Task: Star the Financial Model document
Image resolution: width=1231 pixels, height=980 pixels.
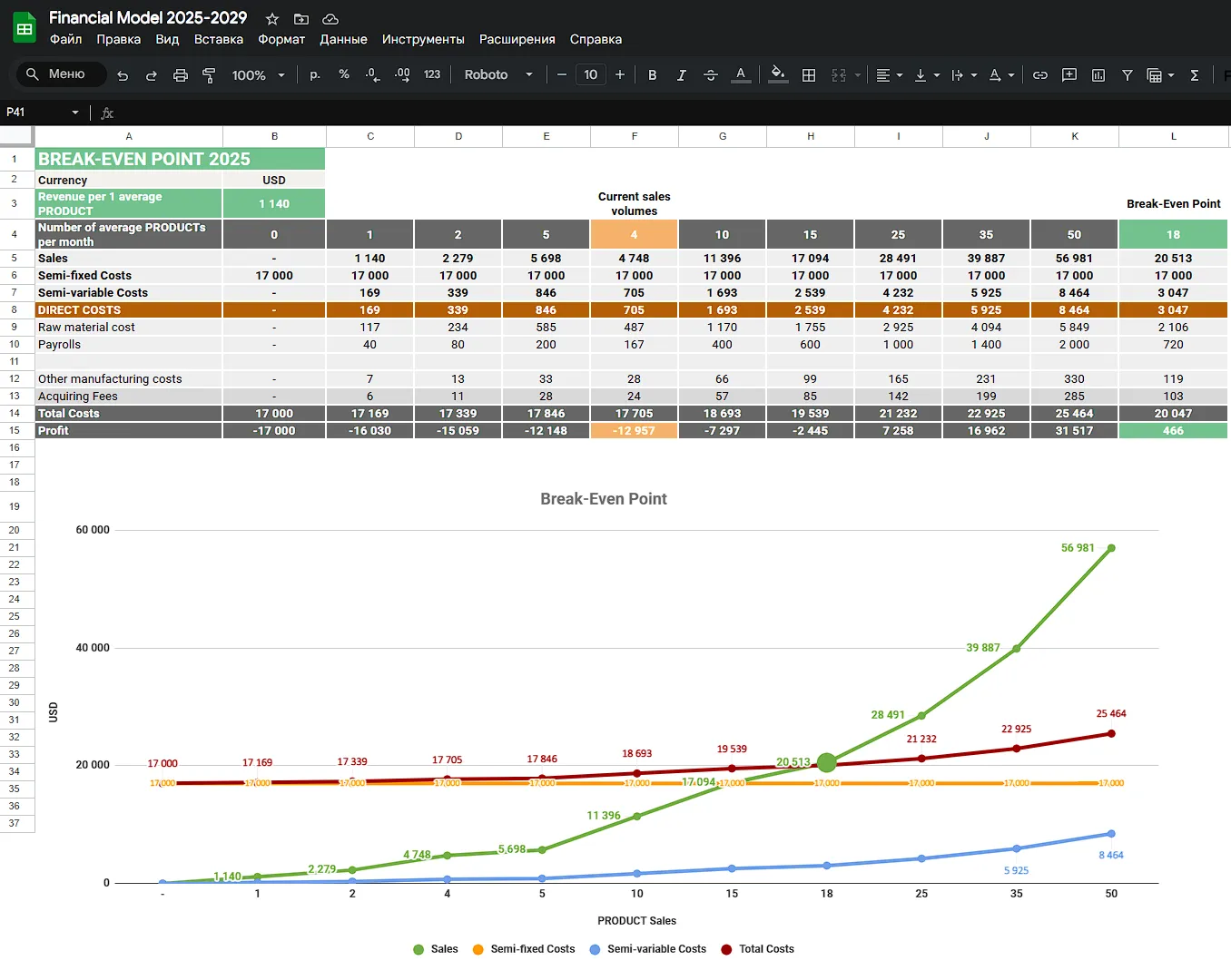Action: tap(272, 18)
